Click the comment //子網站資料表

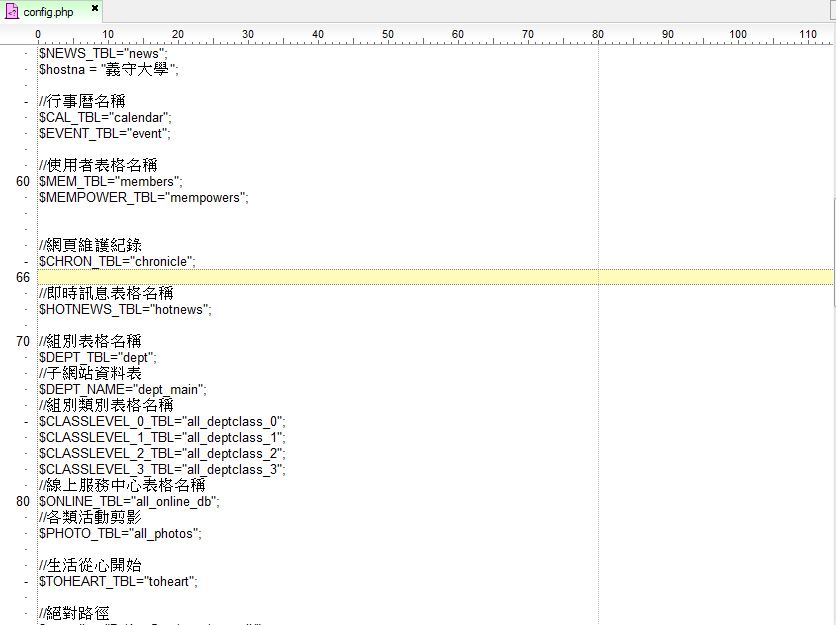pos(90,373)
